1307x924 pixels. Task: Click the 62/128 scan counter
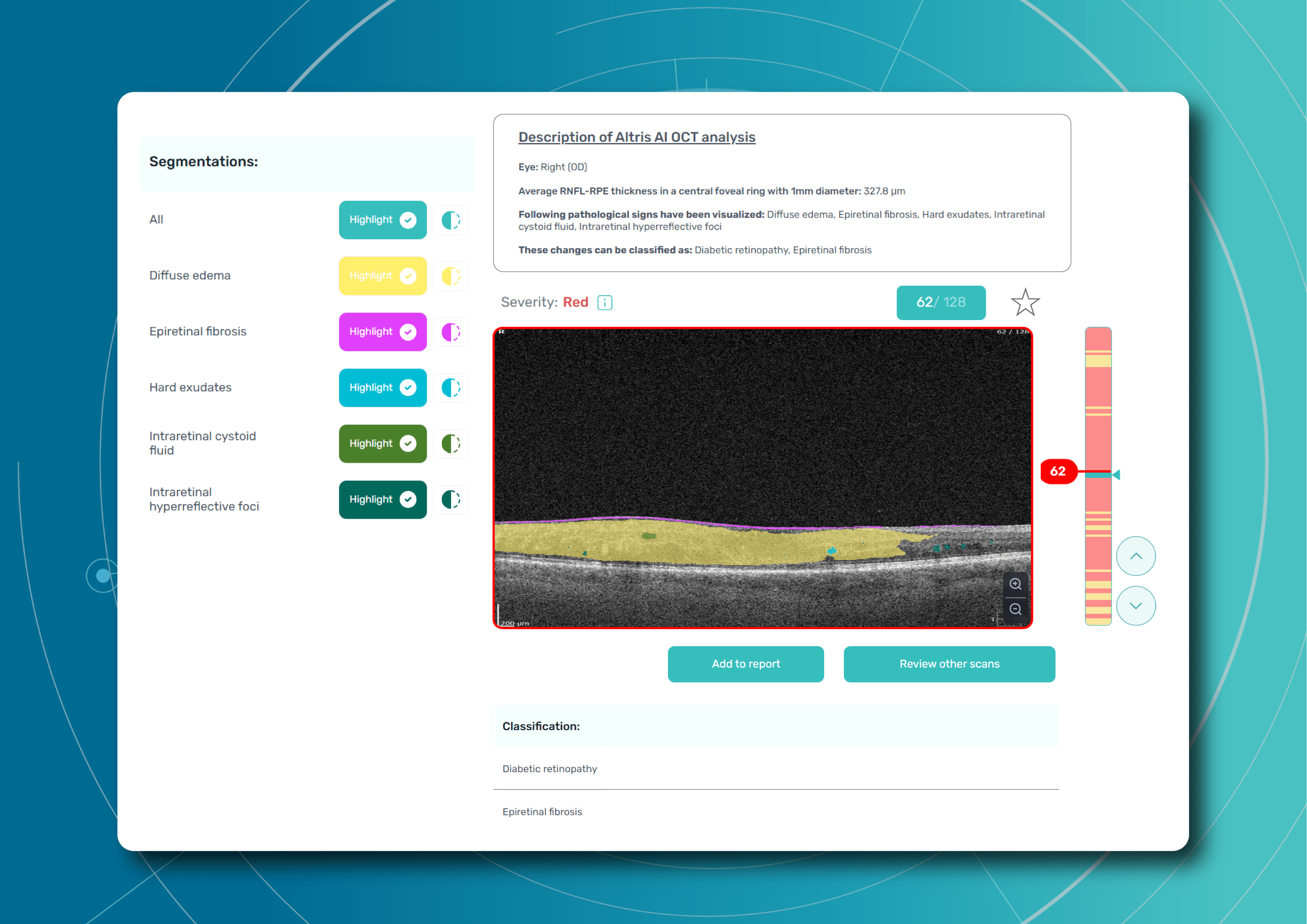941,302
